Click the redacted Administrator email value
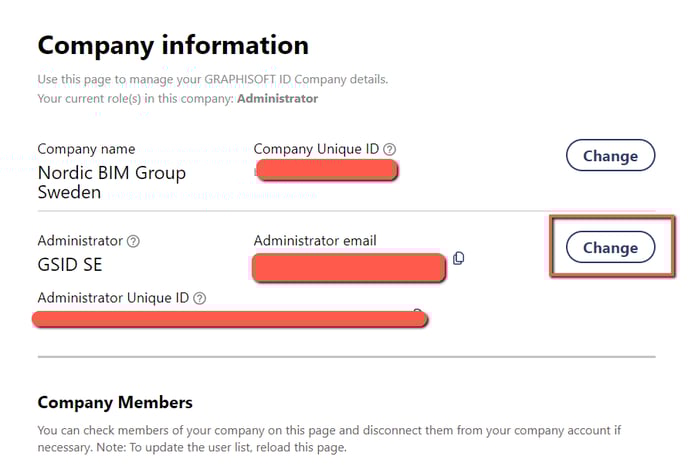The image size is (688, 473). pos(349,268)
